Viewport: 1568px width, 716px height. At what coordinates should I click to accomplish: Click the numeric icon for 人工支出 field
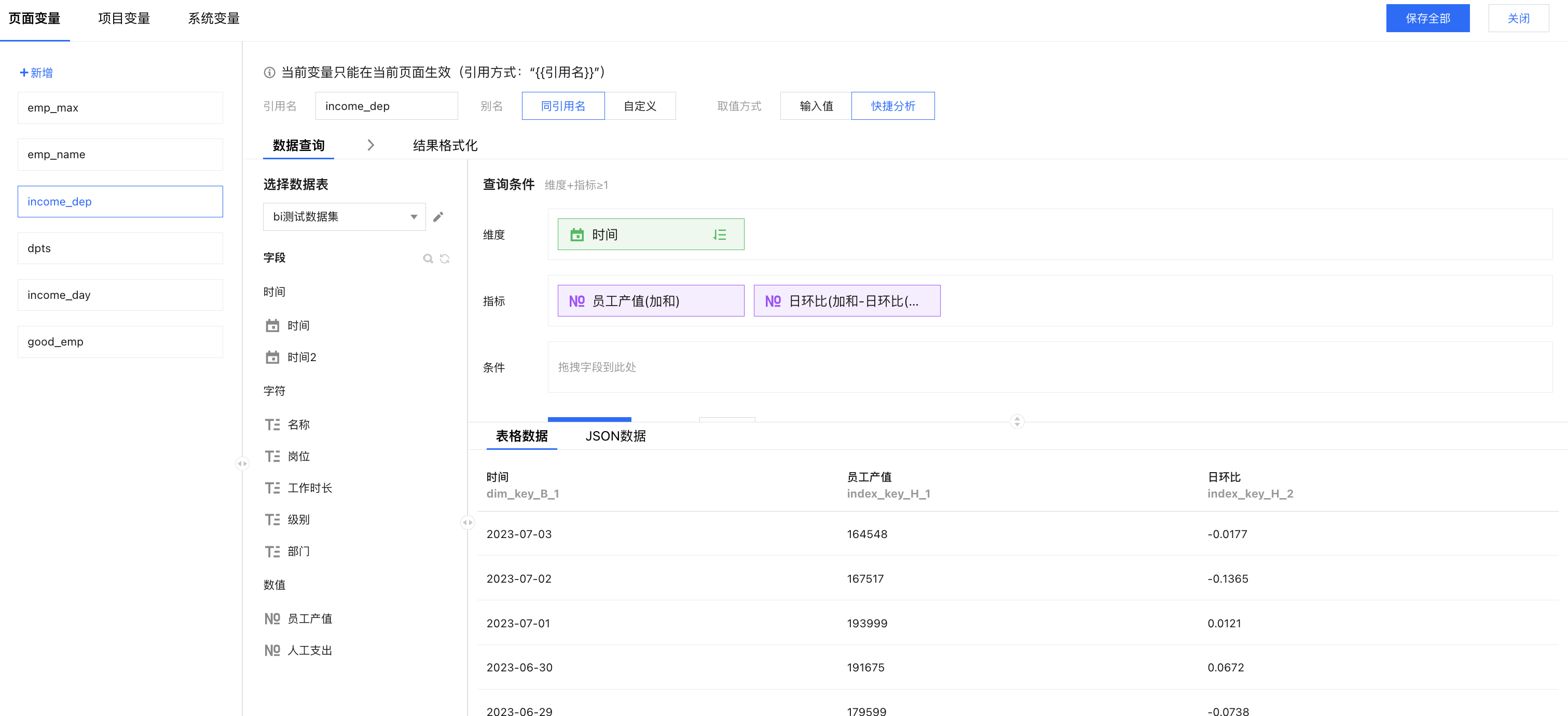(272, 650)
